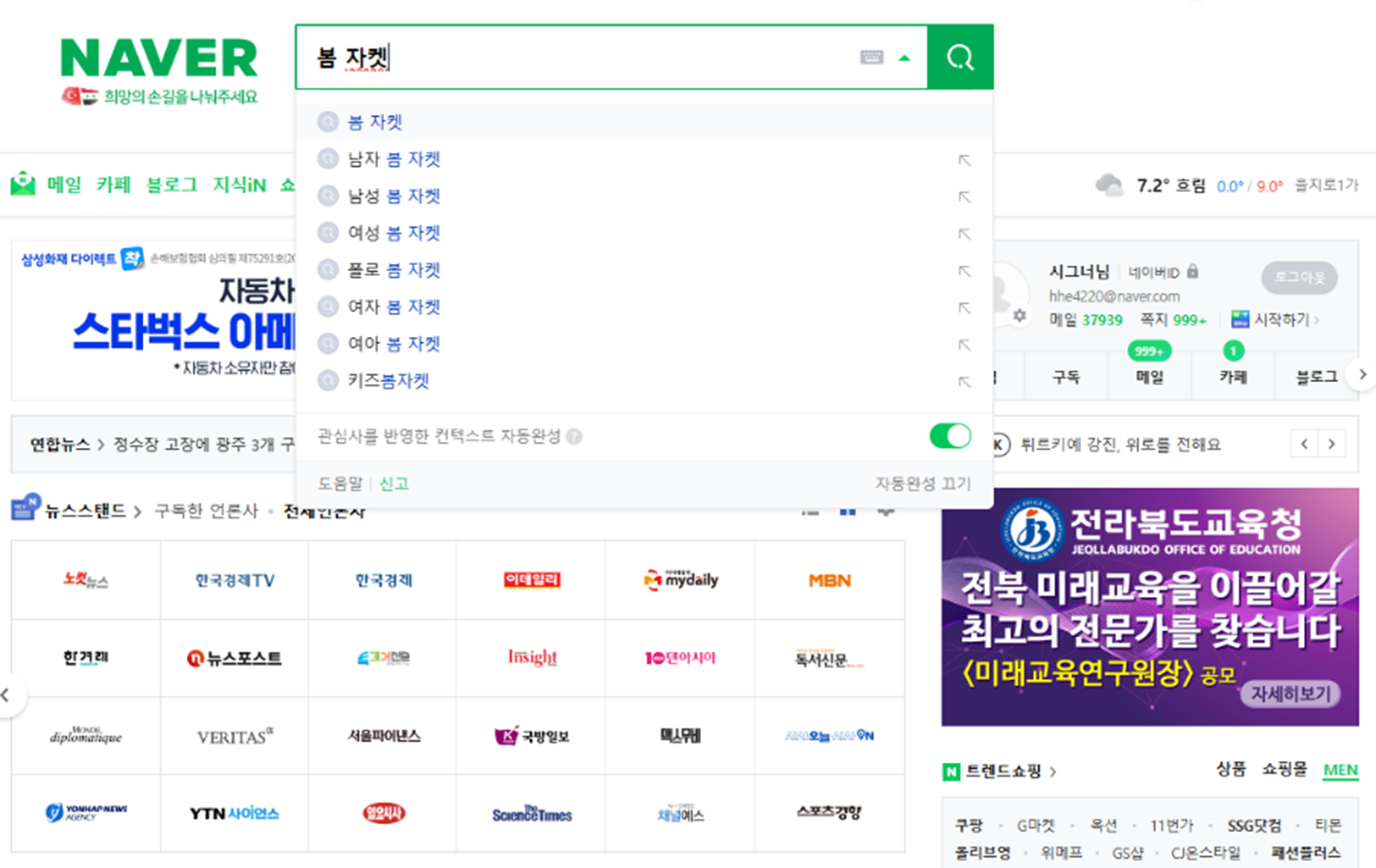Open the 뉴스포스트 publisher tile
Image resolution: width=1376 pixels, height=868 pixels.
click(235, 658)
